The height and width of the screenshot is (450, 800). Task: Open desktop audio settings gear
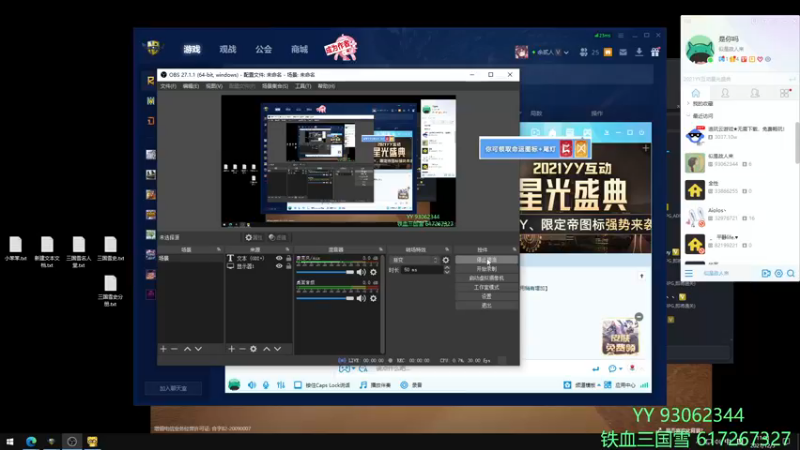tap(373, 298)
